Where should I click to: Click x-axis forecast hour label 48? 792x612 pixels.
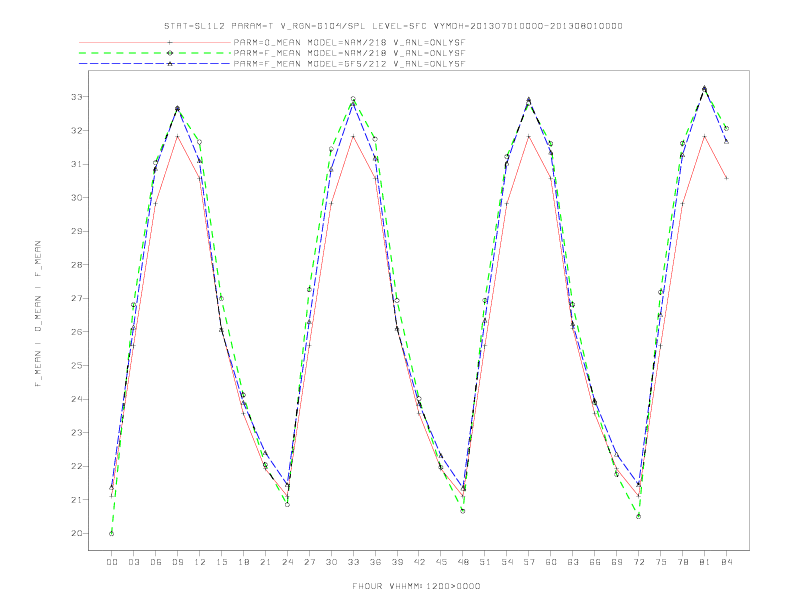463,562
